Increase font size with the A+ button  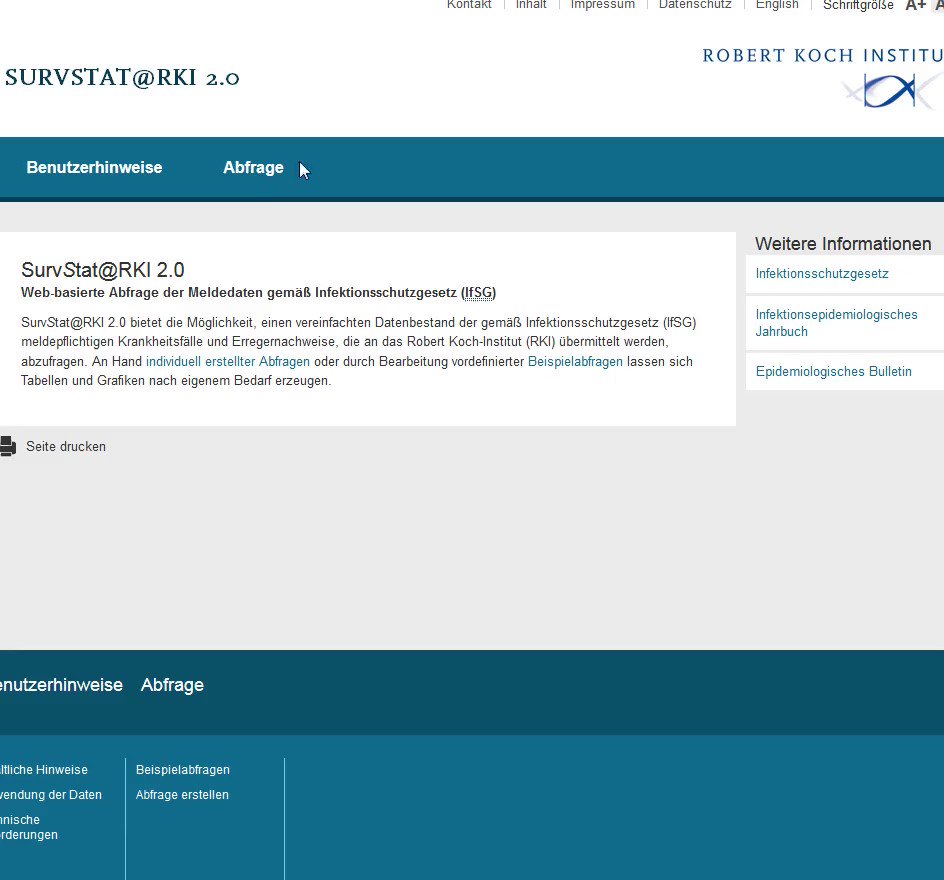point(915,5)
